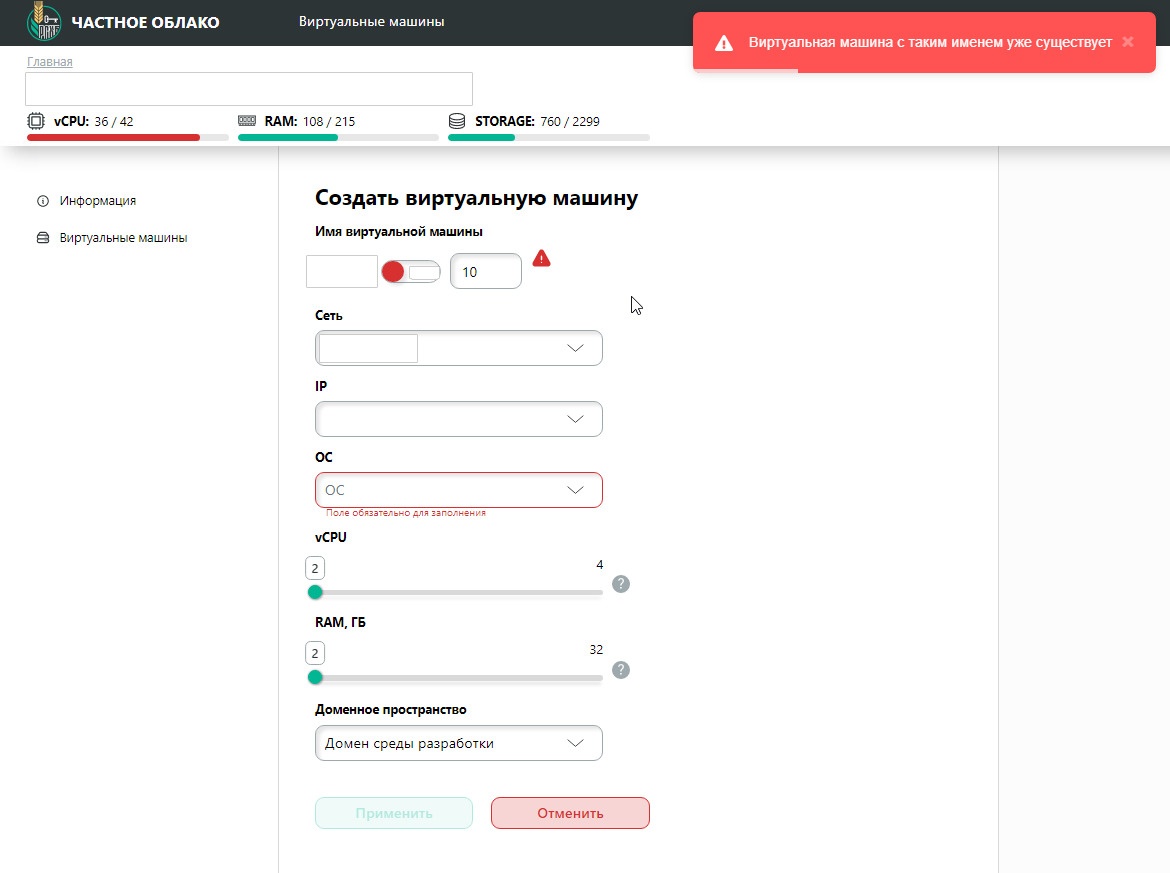Screen dimensions: 1170x873
Task: Follow the Главная breadcrumb link
Action: click(x=50, y=62)
